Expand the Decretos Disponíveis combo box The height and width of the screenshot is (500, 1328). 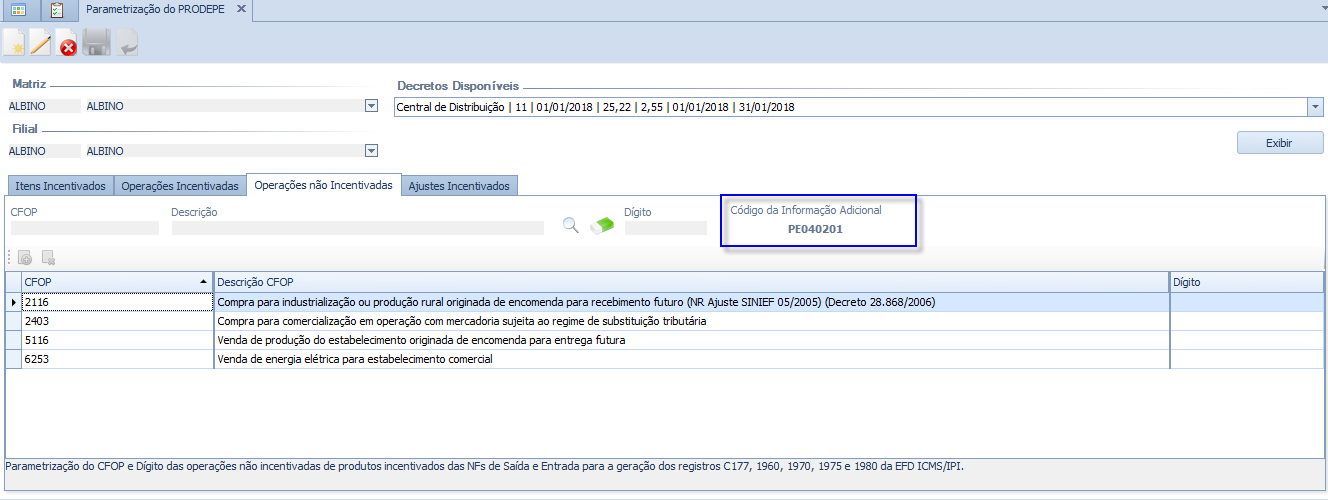point(1314,107)
